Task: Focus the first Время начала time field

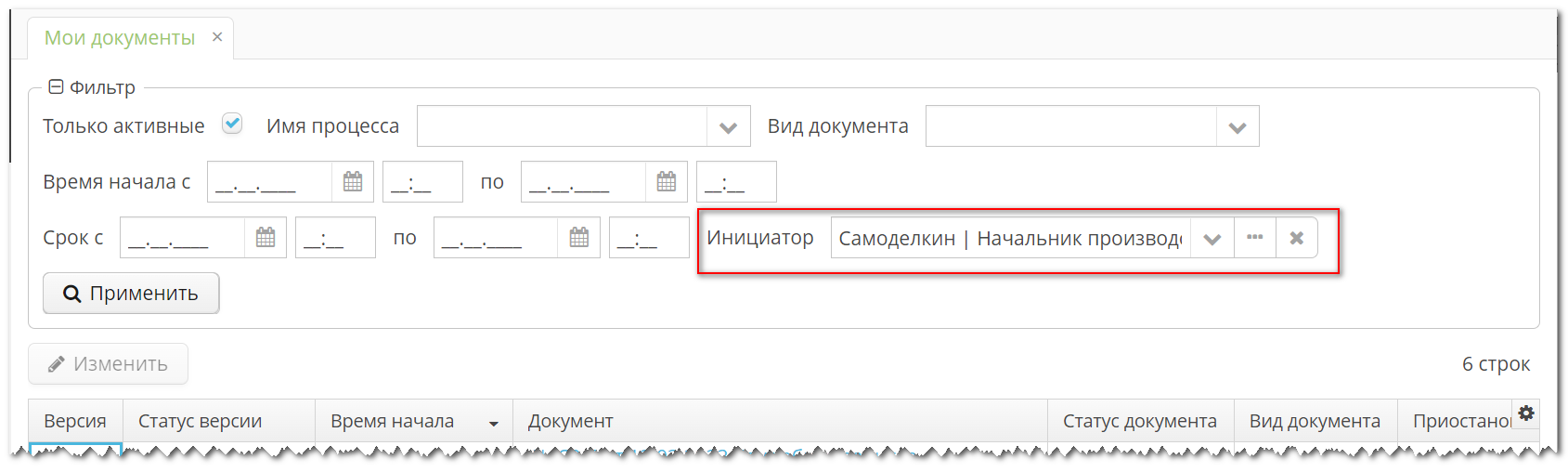Action: tap(421, 182)
